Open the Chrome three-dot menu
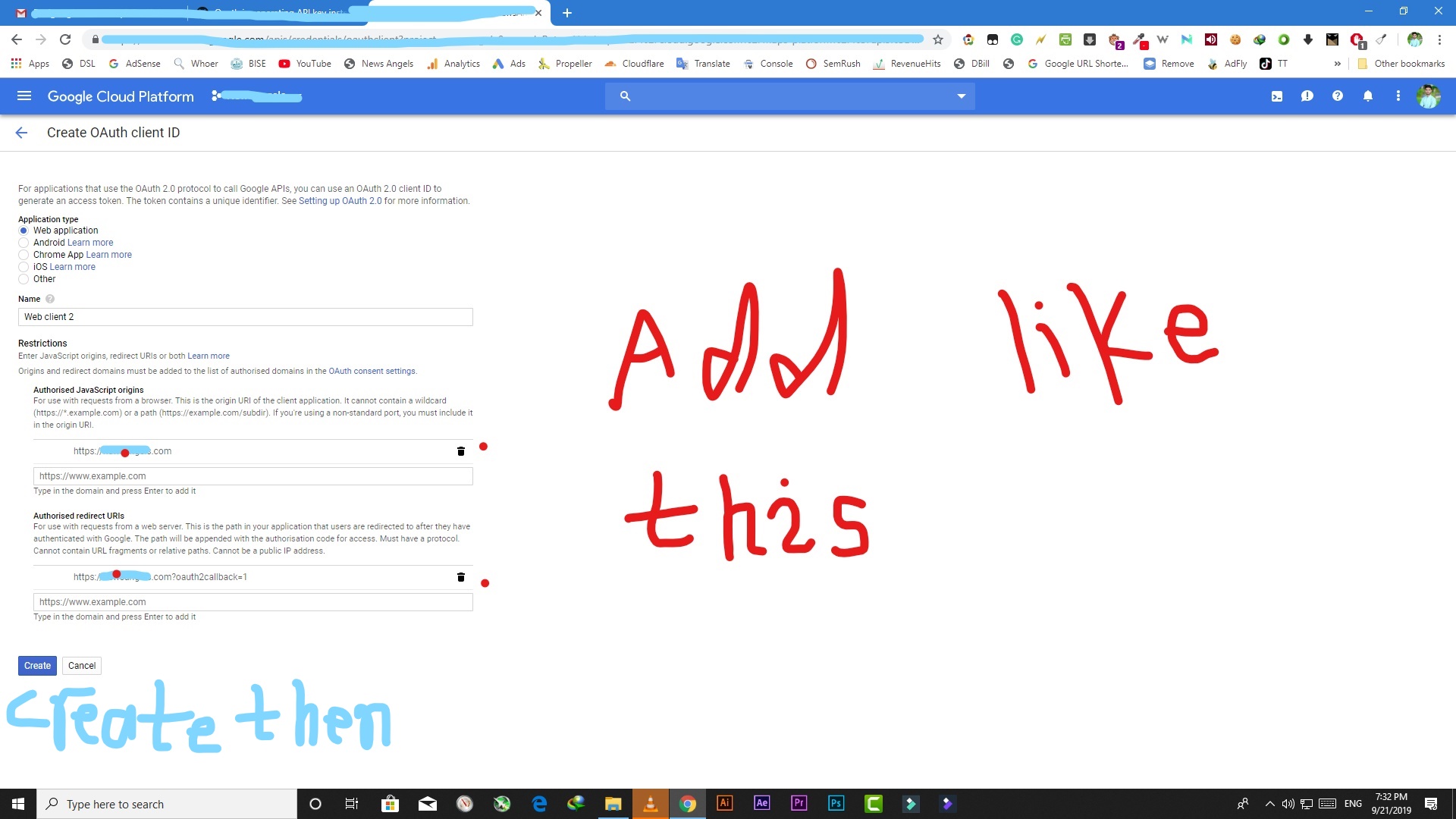This screenshot has width=1456, height=819. click(1439, 39)
